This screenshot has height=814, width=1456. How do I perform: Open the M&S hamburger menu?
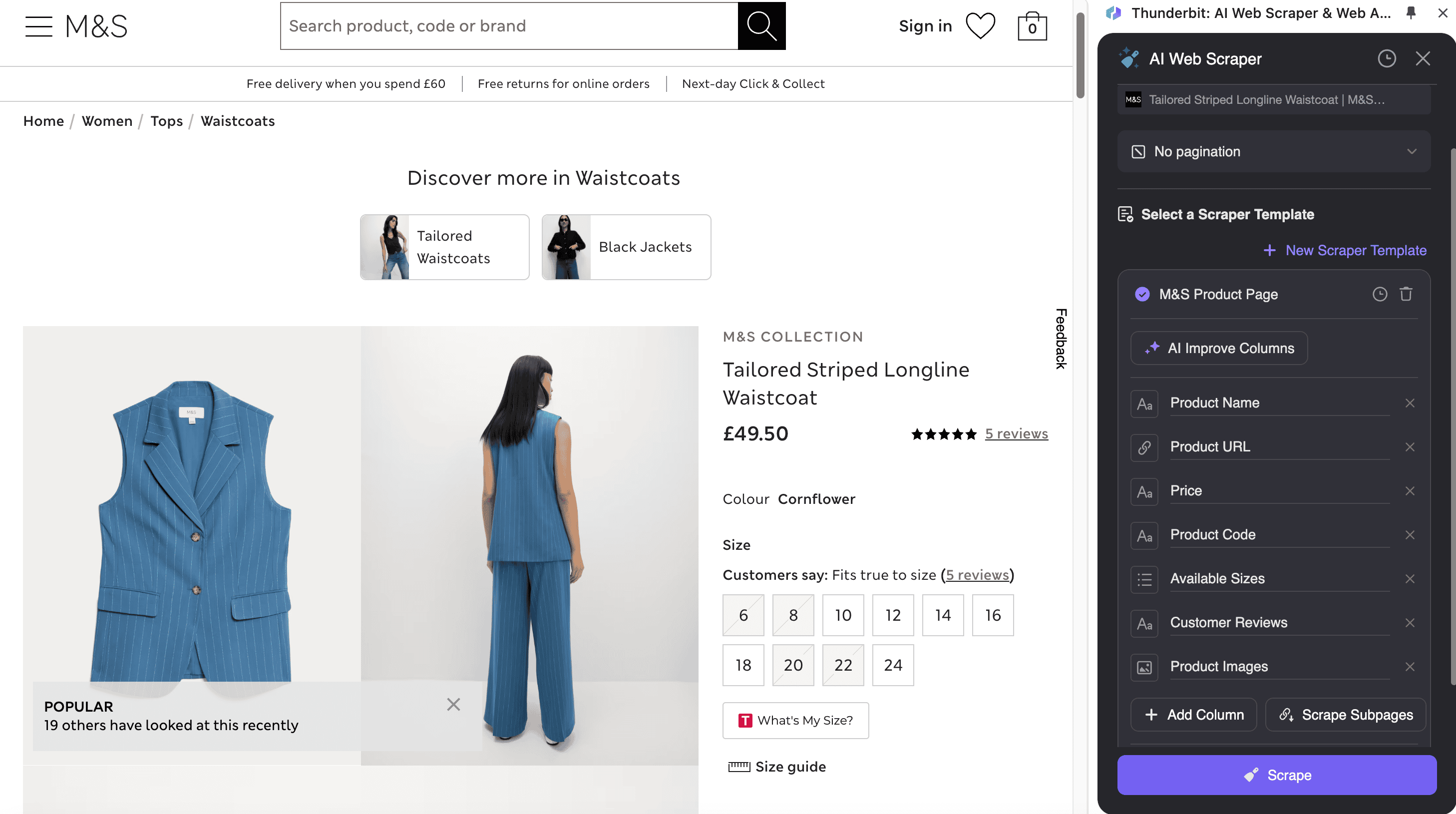[38, 26]
